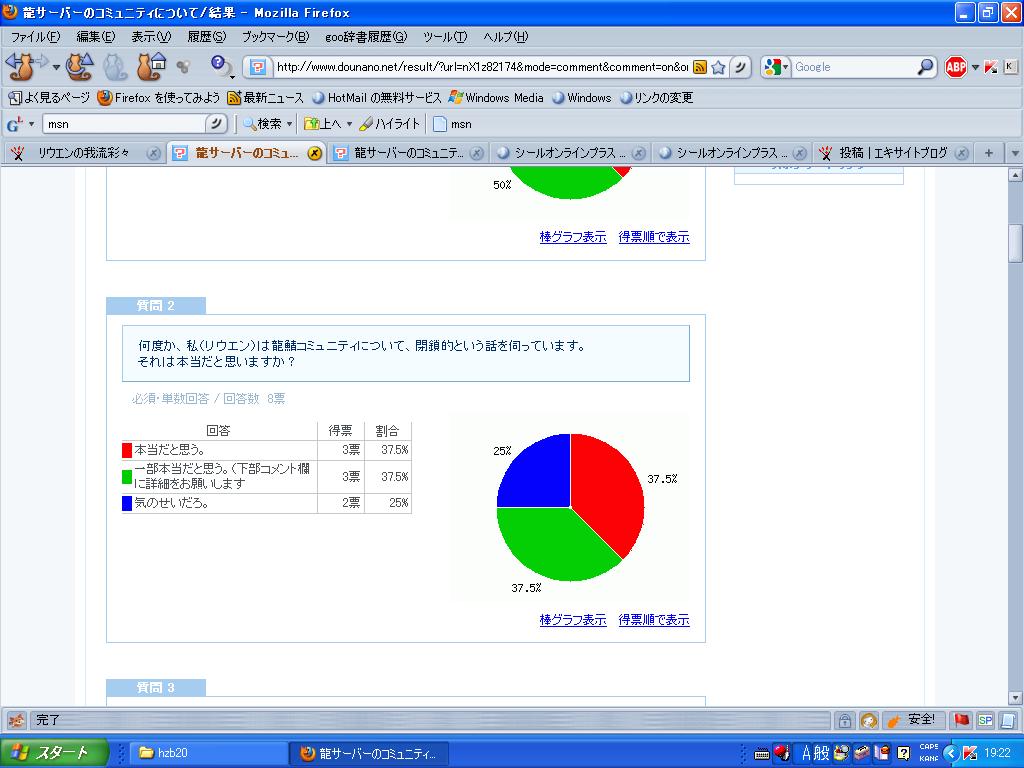Click the RSS feed icon in address bar
The image size is (1024, 768).
tap(700, 67)
